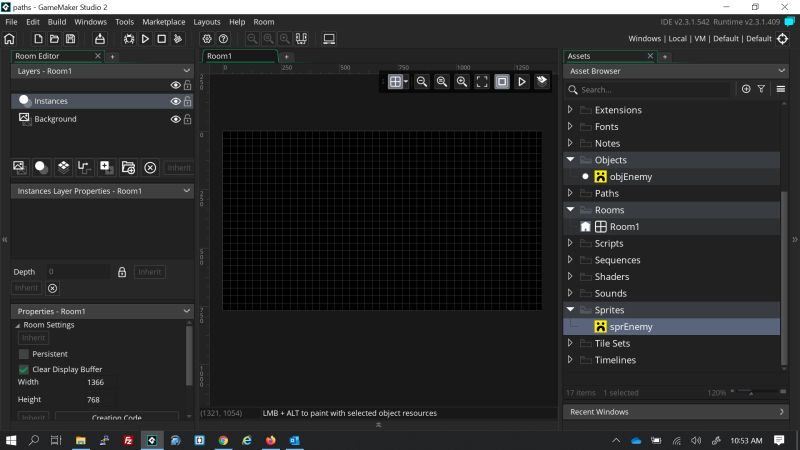Create a new tile layer
The width and height of the screenshot is (800, 450).
tap(63, 167)
